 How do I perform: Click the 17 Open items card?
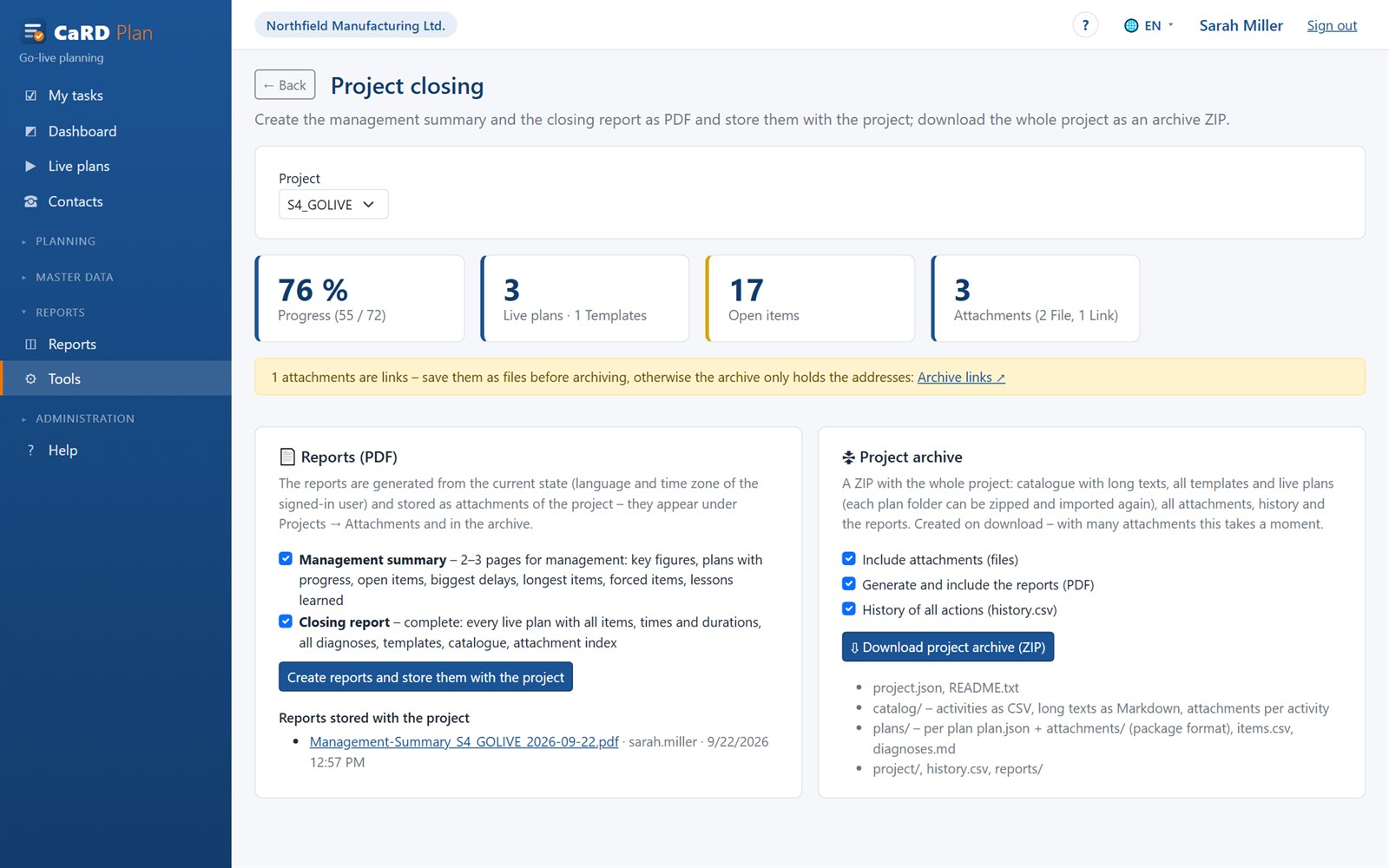[811, 299]
